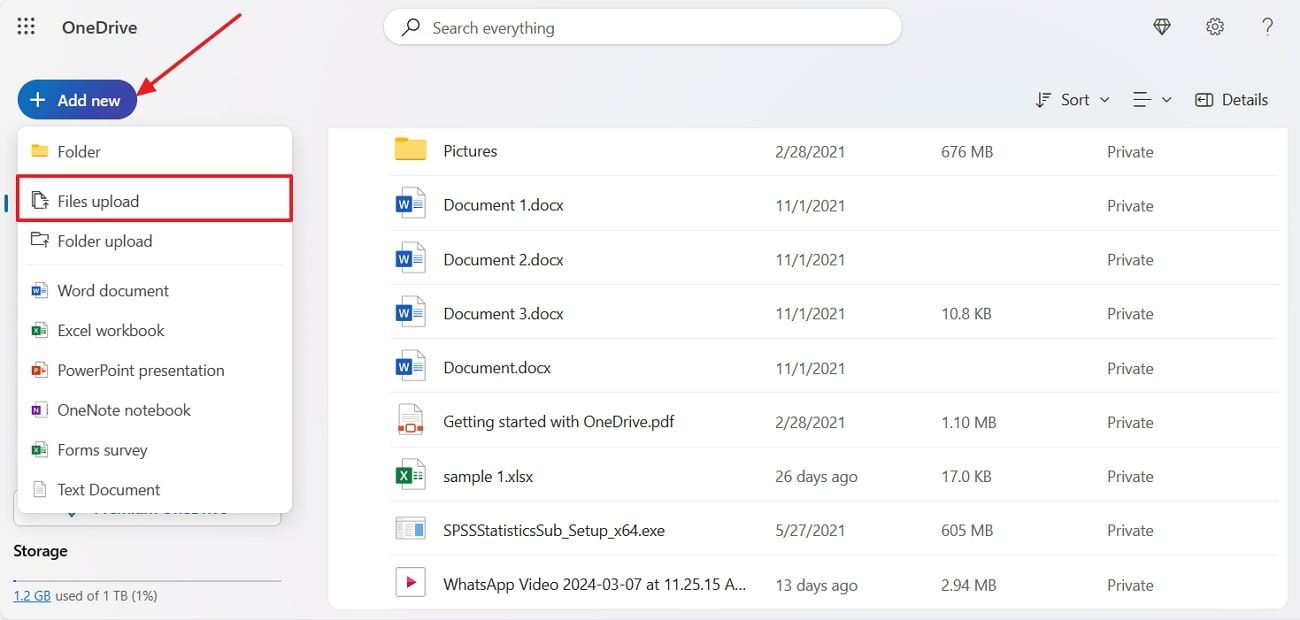Open the view layout options dropdown
Viewport: 1300px width, 620px height.
pos(1151,100)
